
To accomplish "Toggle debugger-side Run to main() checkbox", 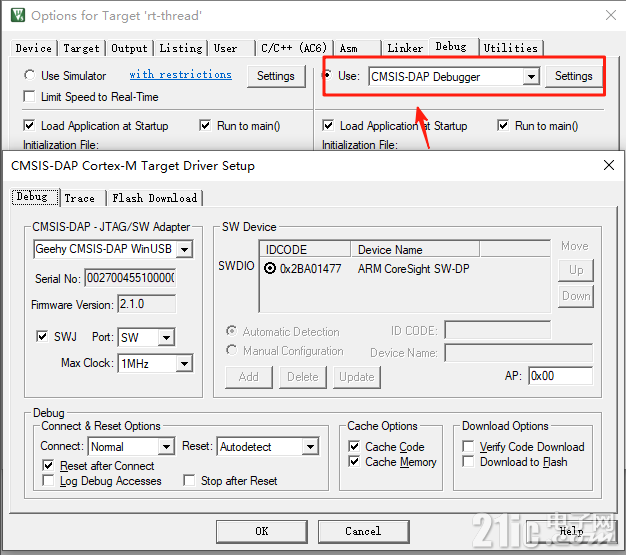I will [503, 126].
